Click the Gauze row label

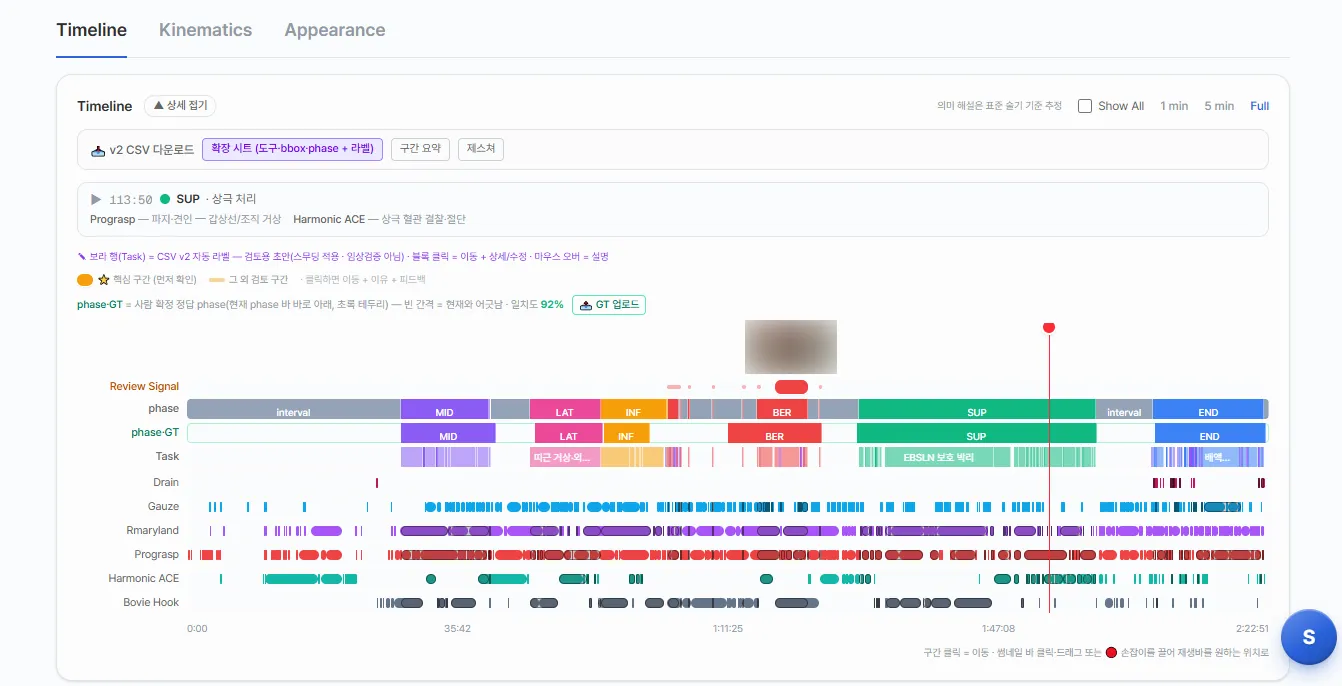point(163,506)
